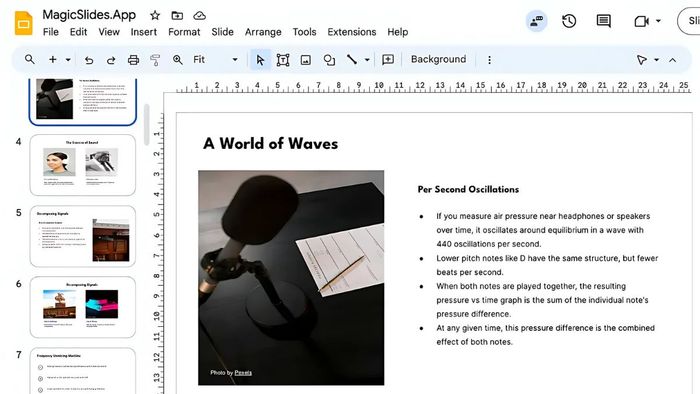The height and width of the screenshot is (394, 700).
Task: Click the pointer mode icon at toolbar right
Action: [642, 60]
